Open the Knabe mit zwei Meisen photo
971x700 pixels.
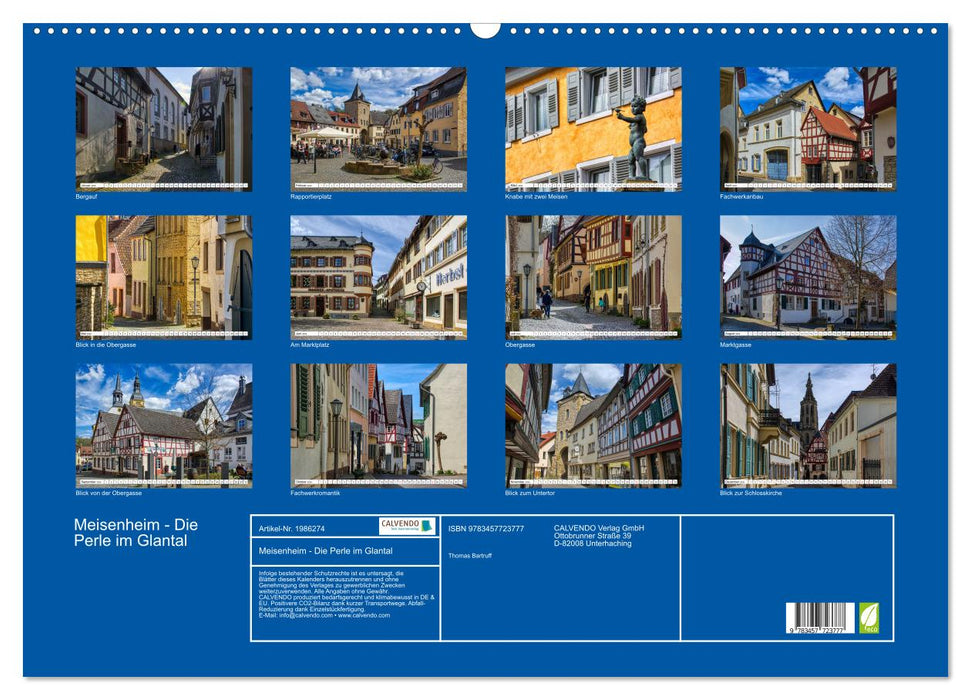593,129
